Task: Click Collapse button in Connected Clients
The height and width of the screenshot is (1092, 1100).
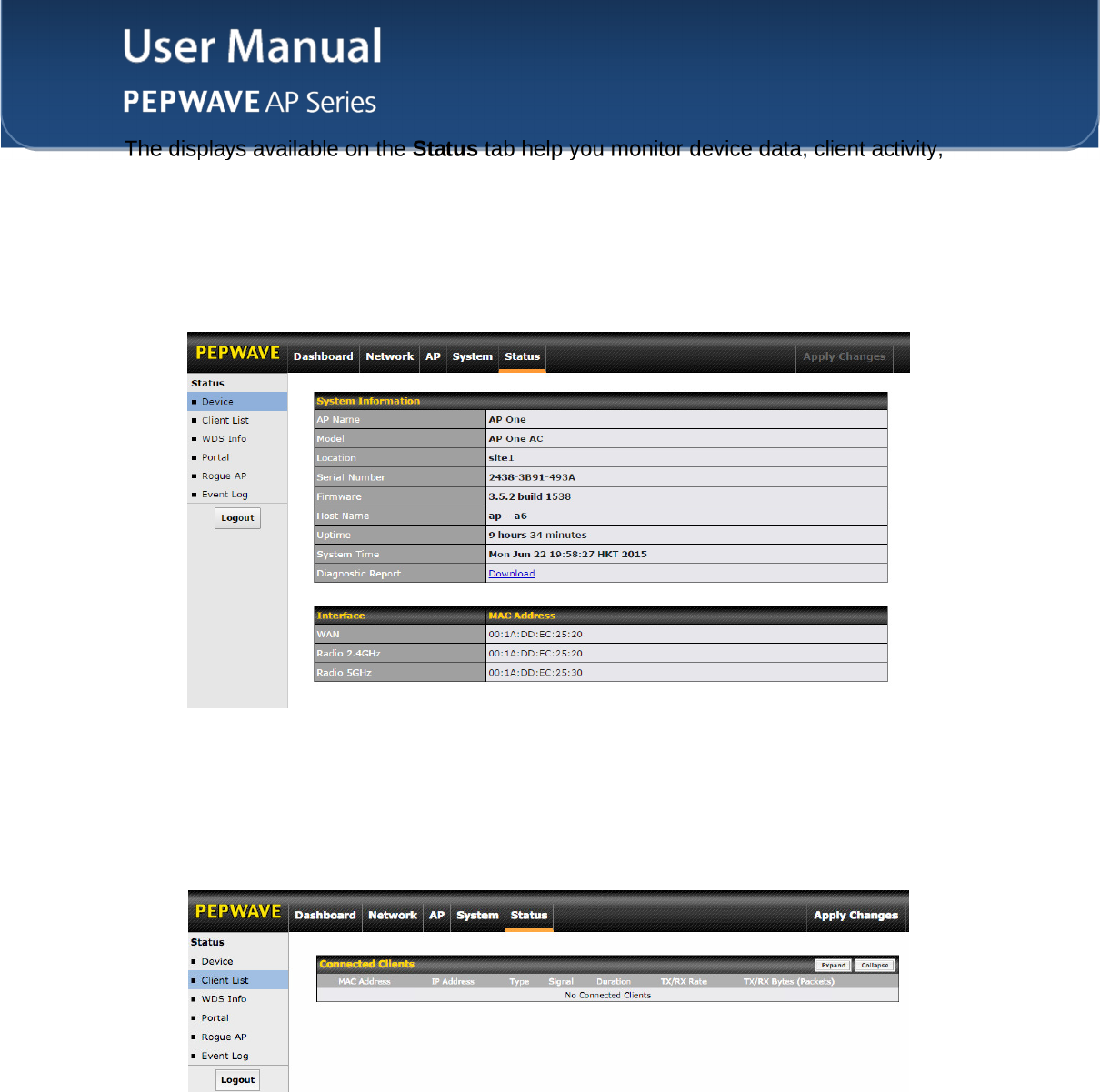Action: coord(875,966)
